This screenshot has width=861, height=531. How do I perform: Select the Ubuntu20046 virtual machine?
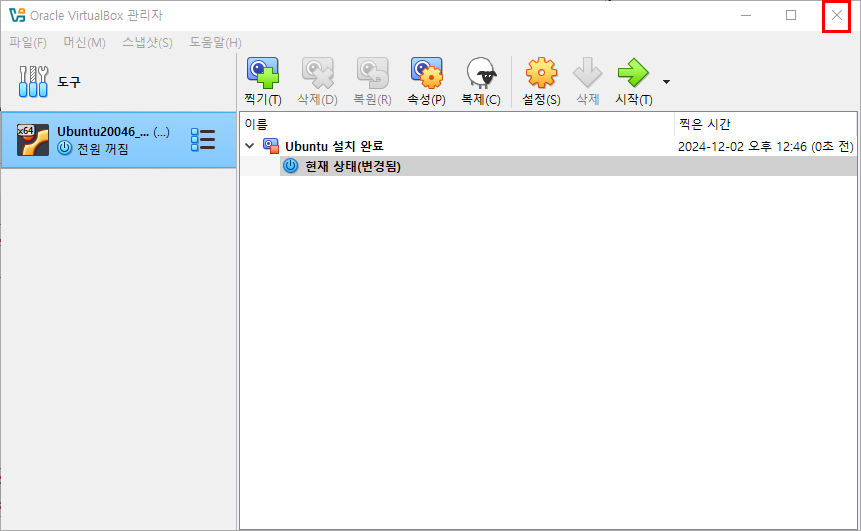(x=119, y=140)
